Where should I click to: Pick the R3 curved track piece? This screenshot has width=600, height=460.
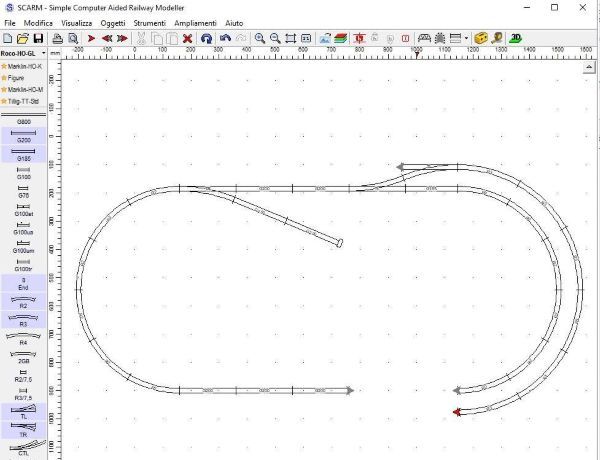[x=23, y=319]
